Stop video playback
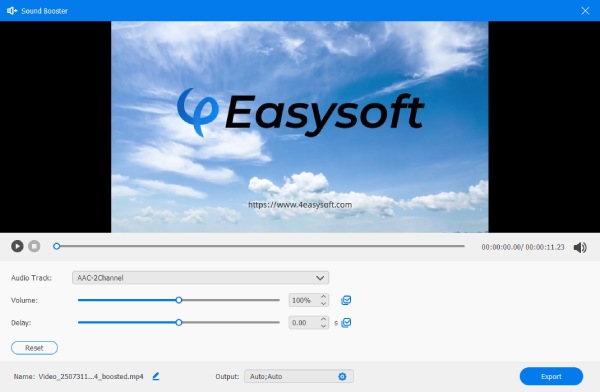 pos(34,246)
